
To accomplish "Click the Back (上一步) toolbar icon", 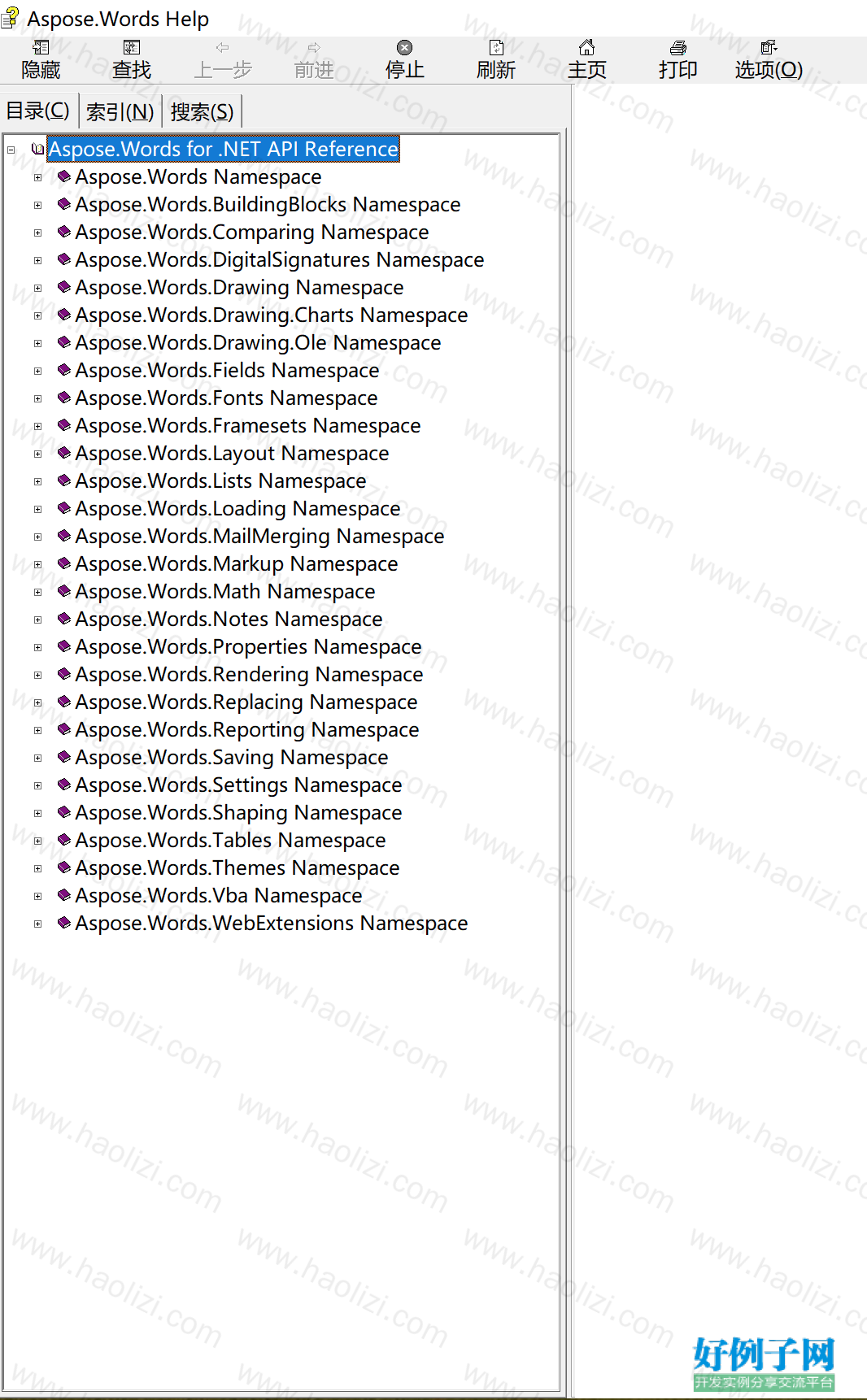I will click(223, 48).
